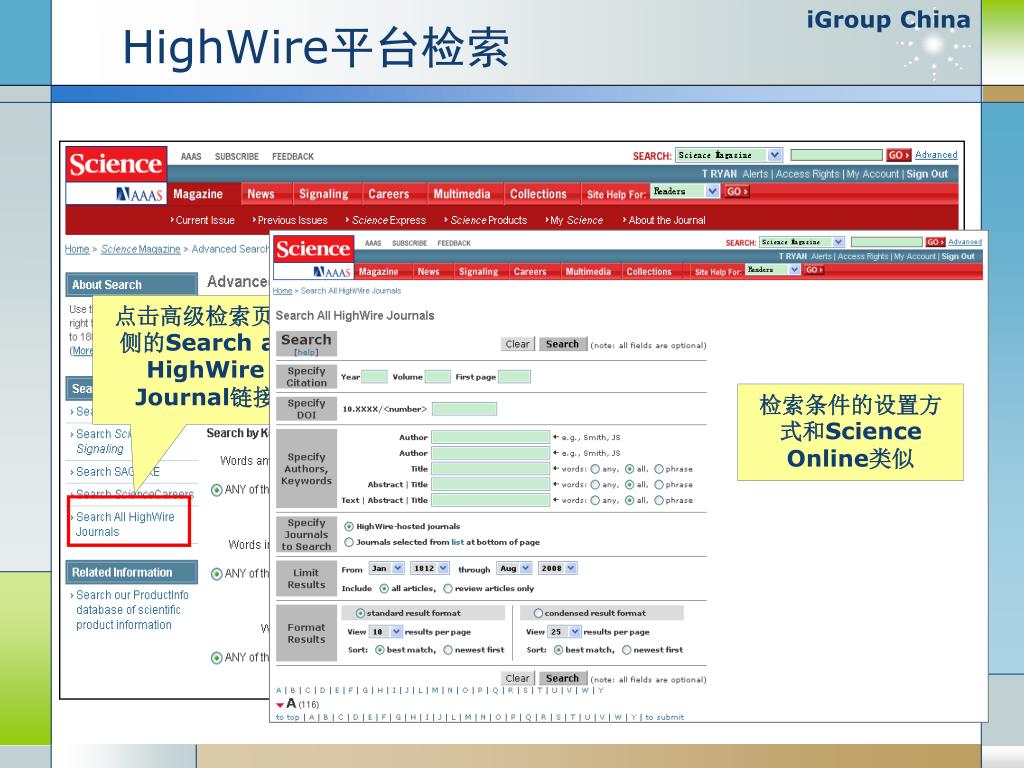Click the DOI number input field

464,409
